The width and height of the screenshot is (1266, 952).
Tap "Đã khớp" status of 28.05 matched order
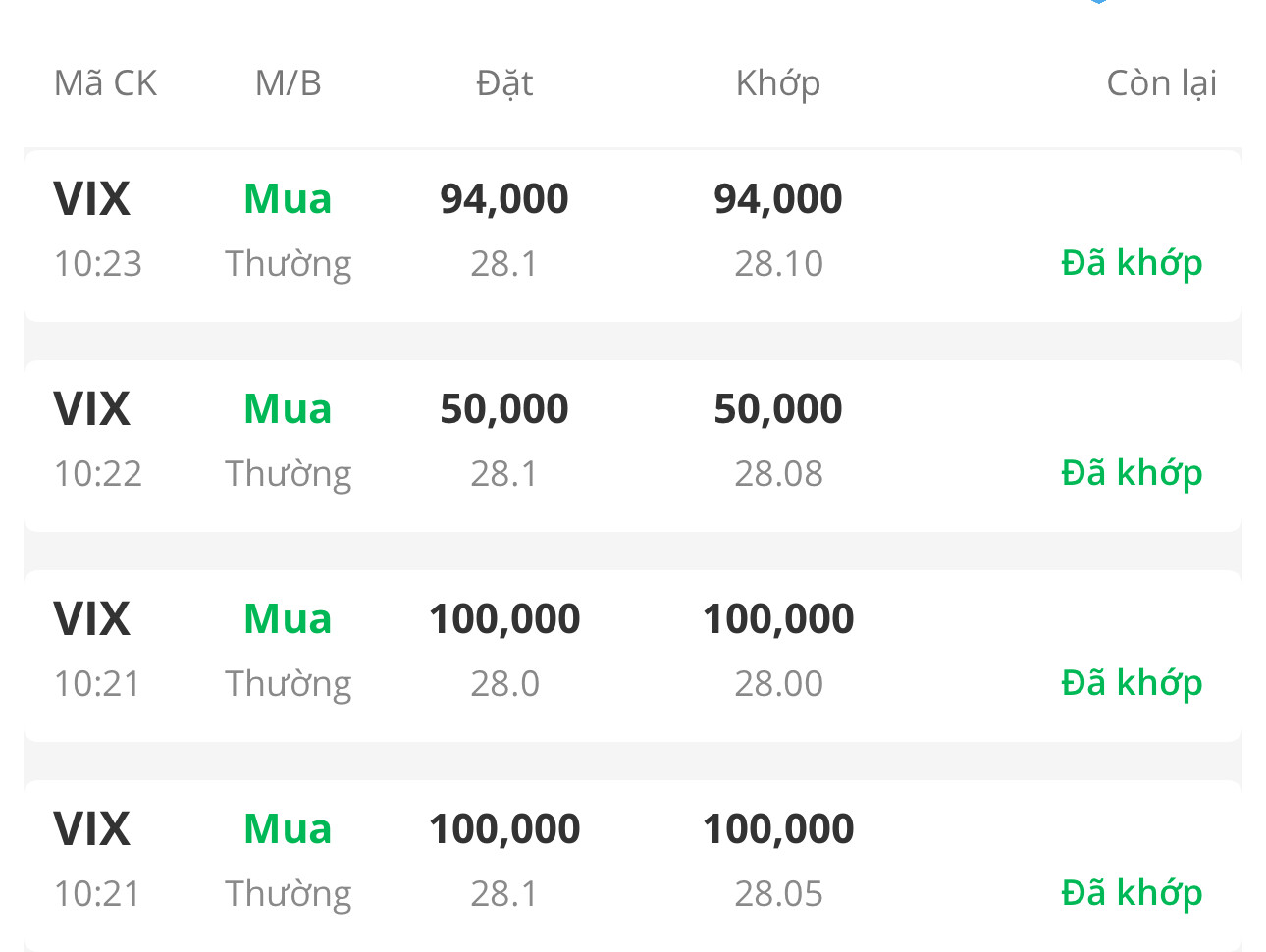coord(1132,893)
